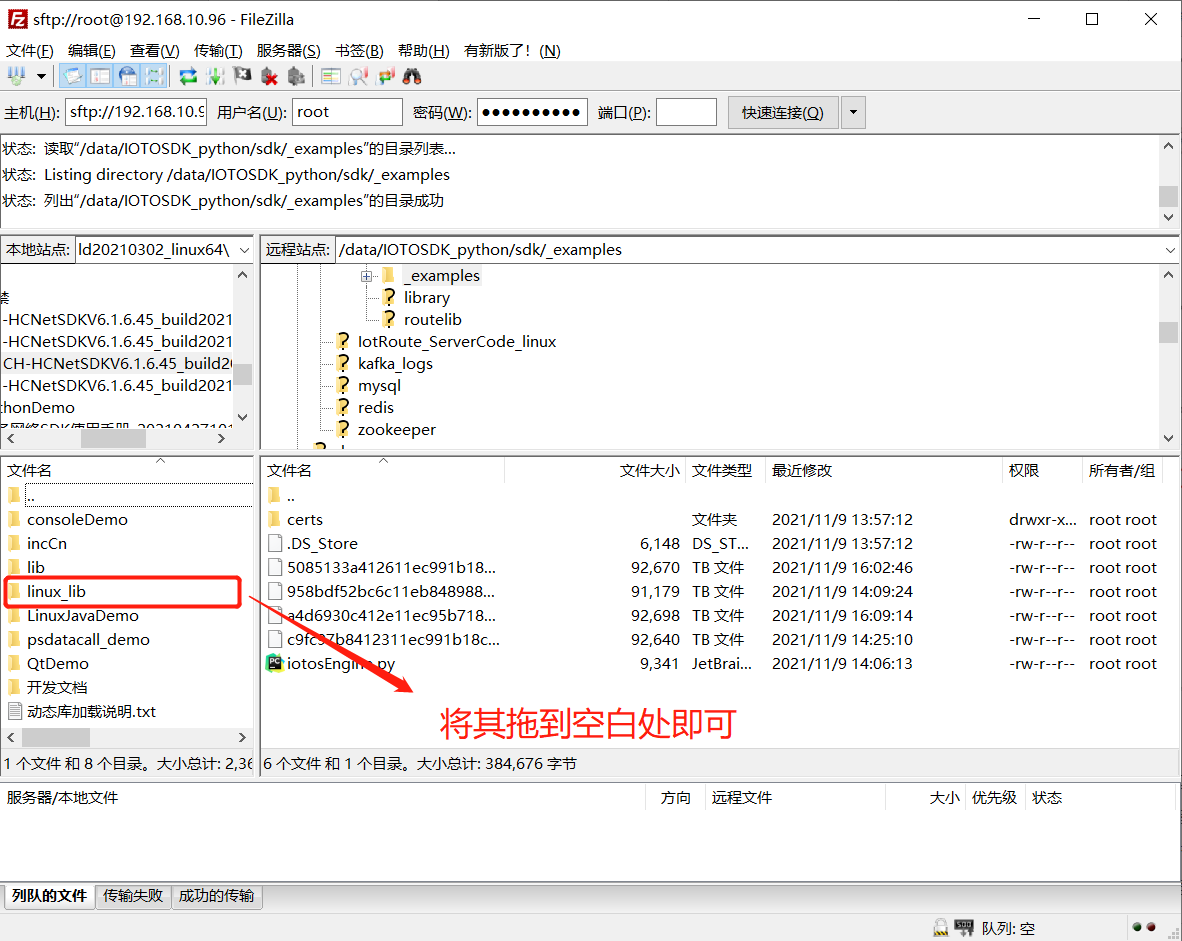Click the process queue toolbar icon
This screenshot has height=941, width=1182.
coord(215,76)
